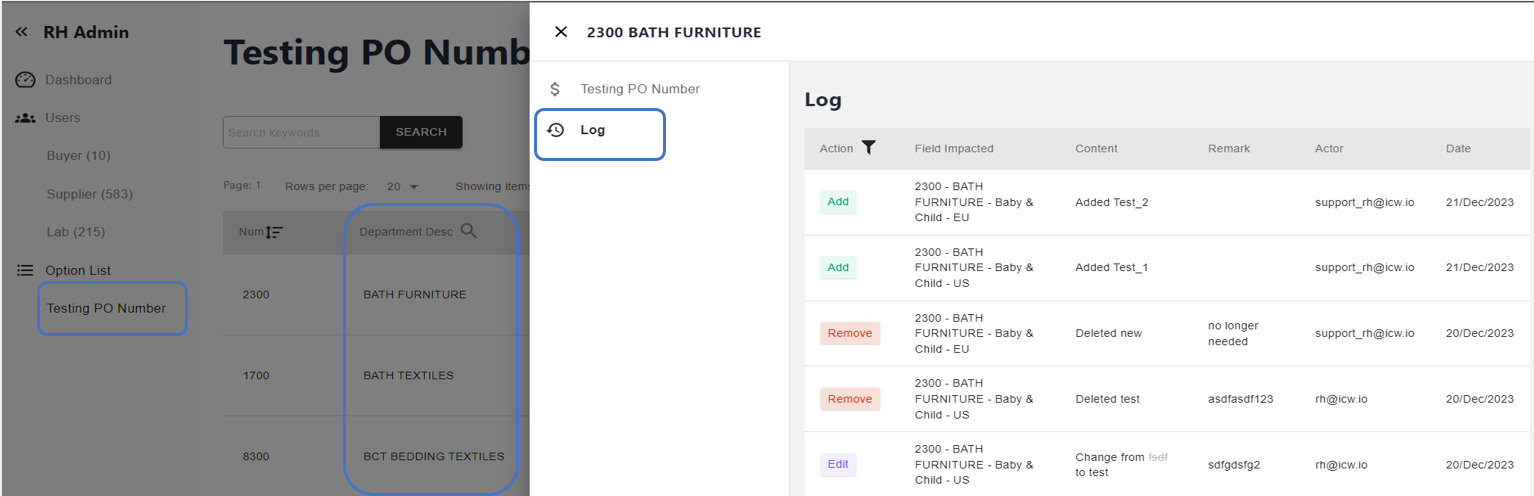Click the Department Desc search icon
The image size is (1534, 496).
468,231
